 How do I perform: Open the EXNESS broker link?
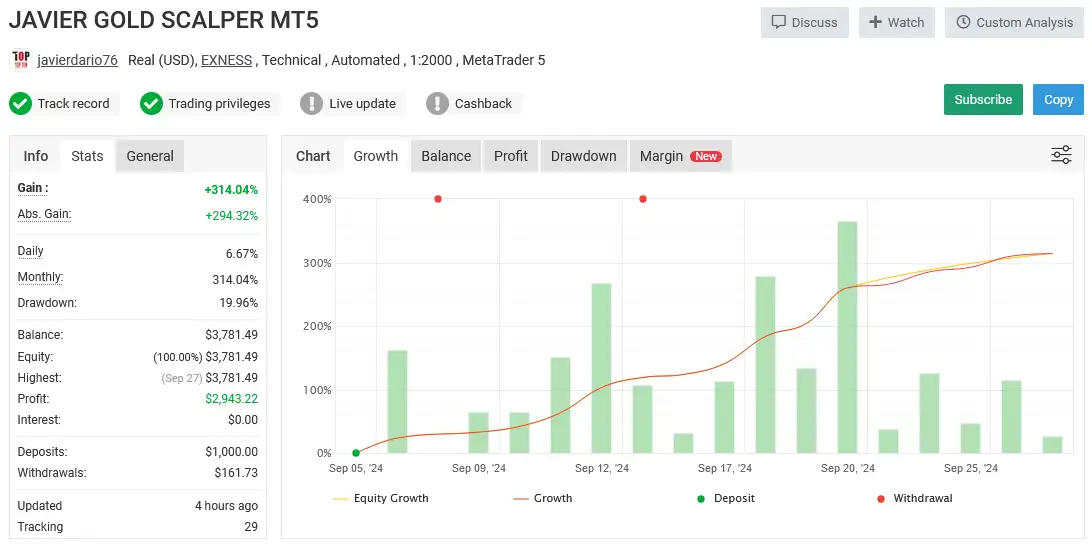pos(226,60)
